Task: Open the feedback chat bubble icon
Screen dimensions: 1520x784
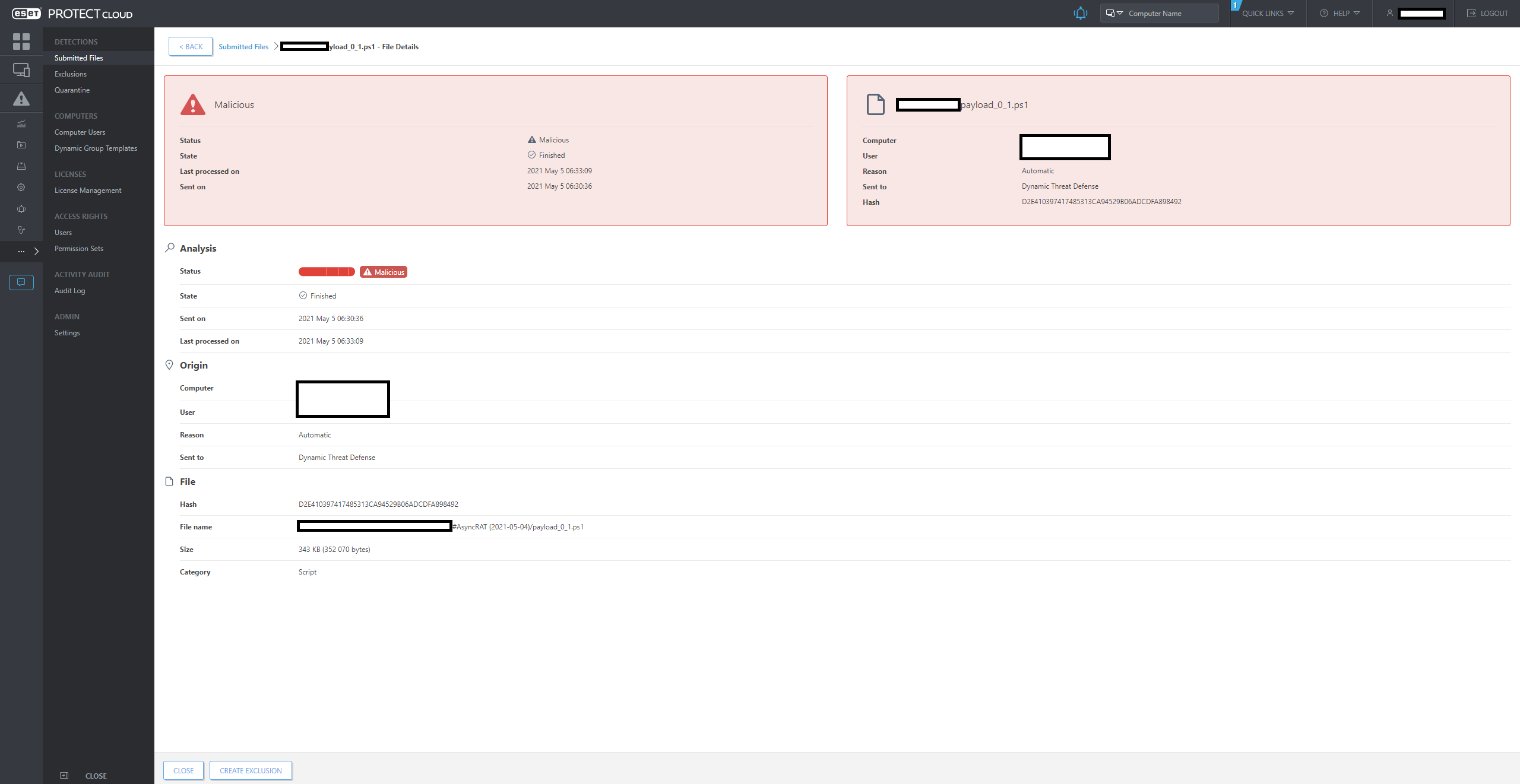Action: point(21,283)
